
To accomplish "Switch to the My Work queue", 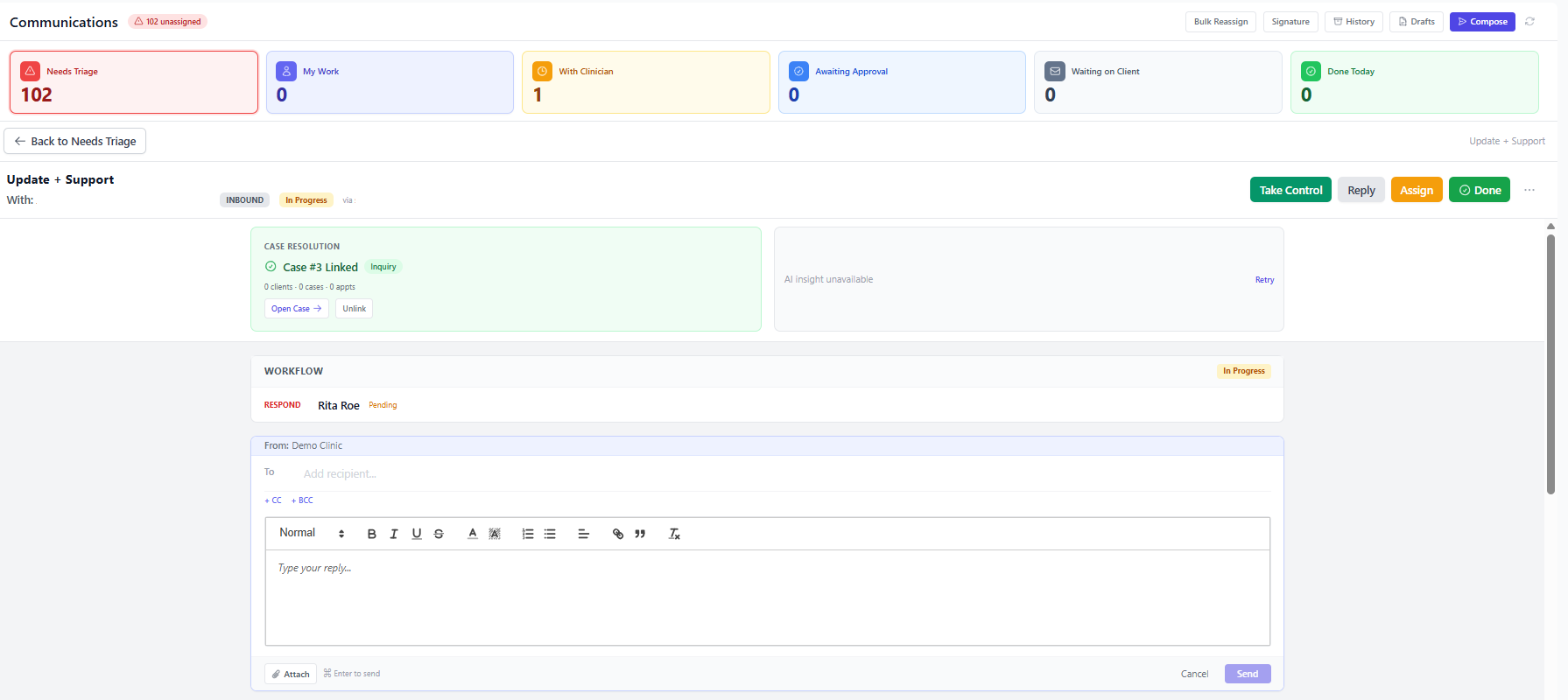I will tap(390, 82).
